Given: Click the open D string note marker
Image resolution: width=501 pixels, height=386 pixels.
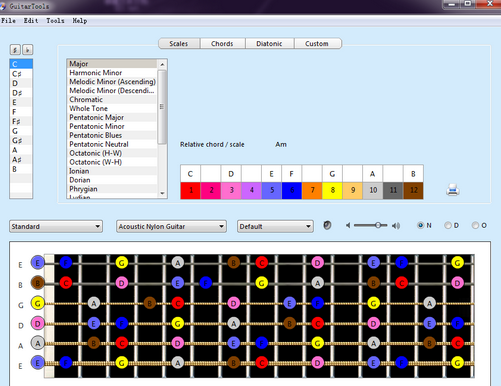Looking at the screenshot, I should (x=38, y=323).
